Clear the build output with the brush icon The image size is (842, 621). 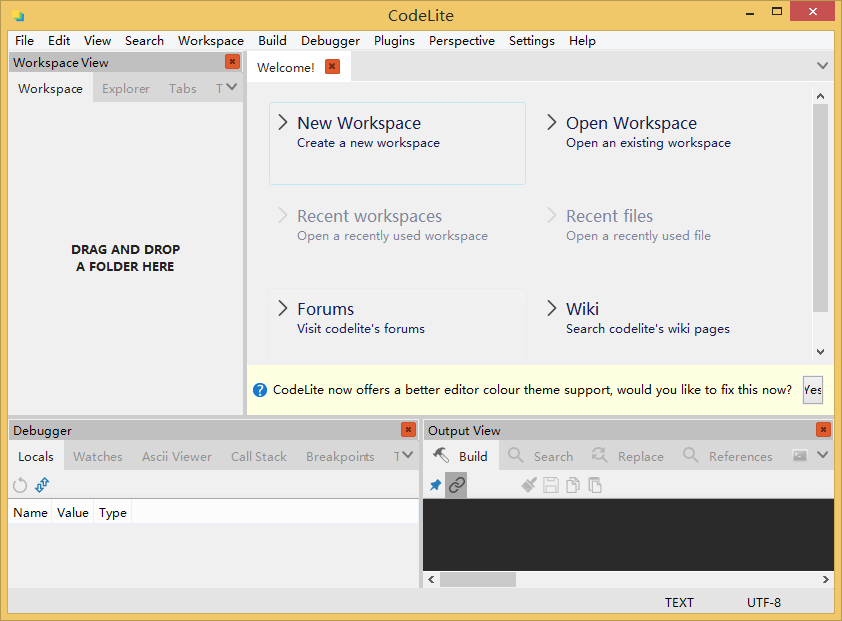click(x=527, y=485)
